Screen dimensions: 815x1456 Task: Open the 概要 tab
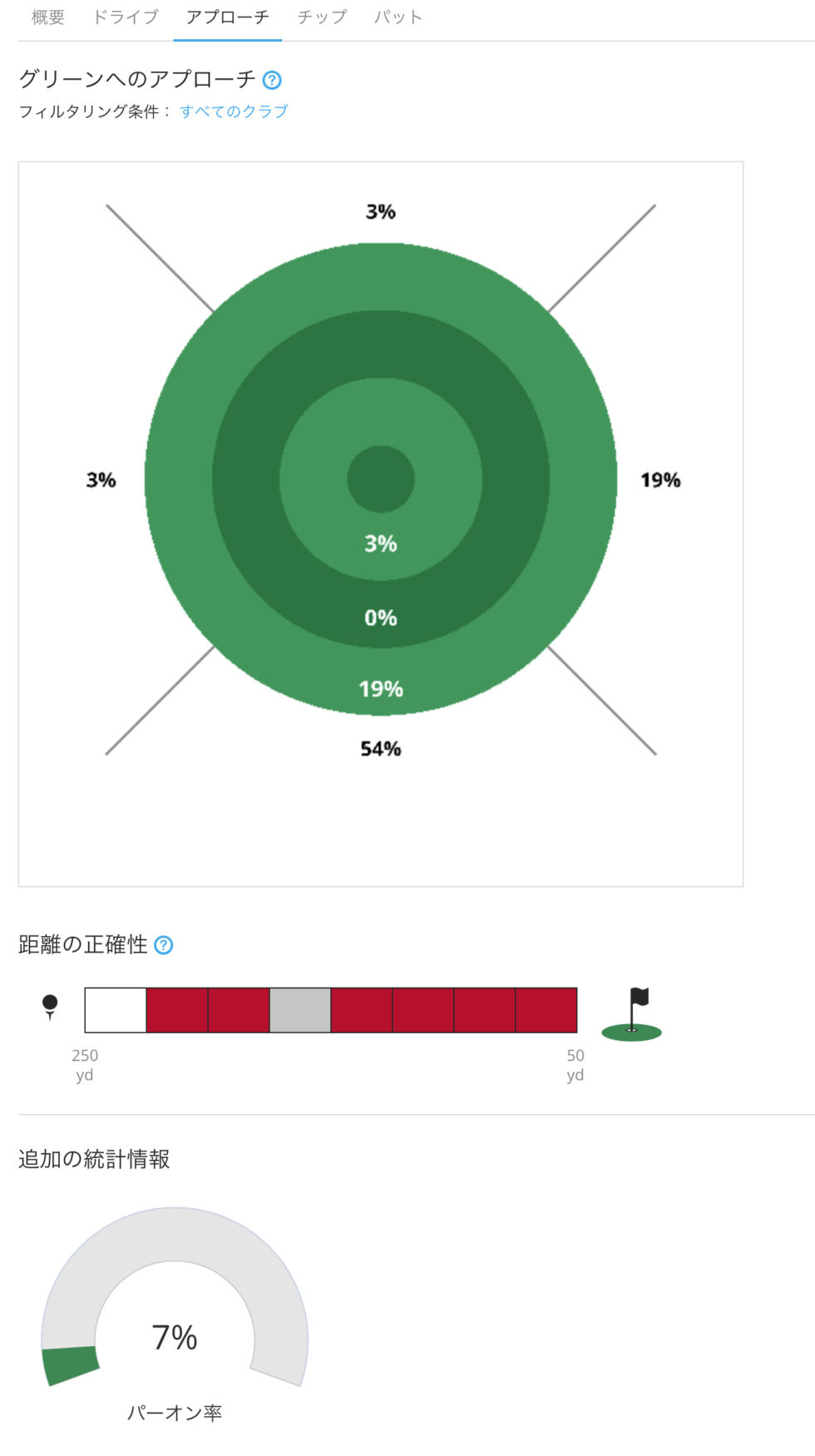47,17
